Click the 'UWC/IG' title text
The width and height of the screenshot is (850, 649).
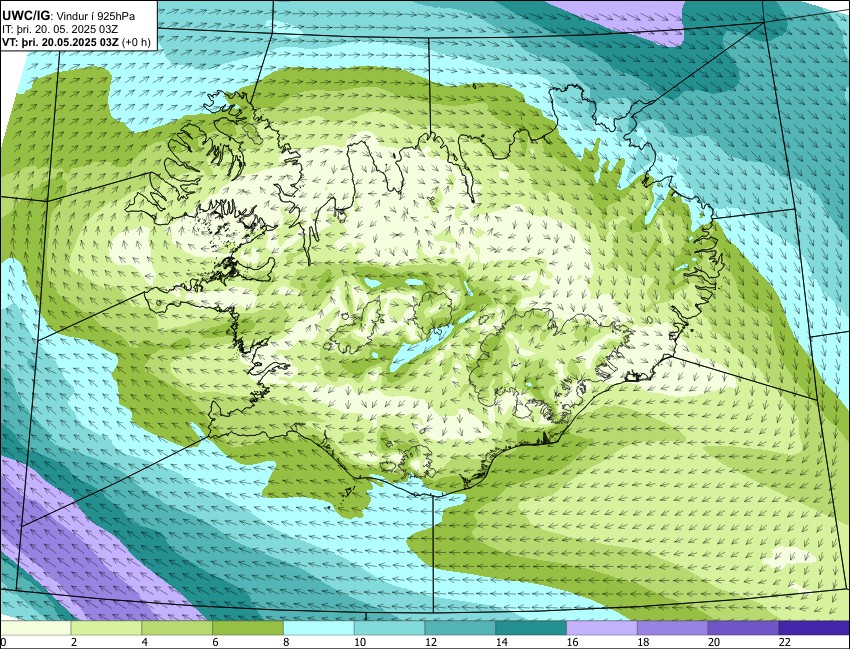click(28, 16)
